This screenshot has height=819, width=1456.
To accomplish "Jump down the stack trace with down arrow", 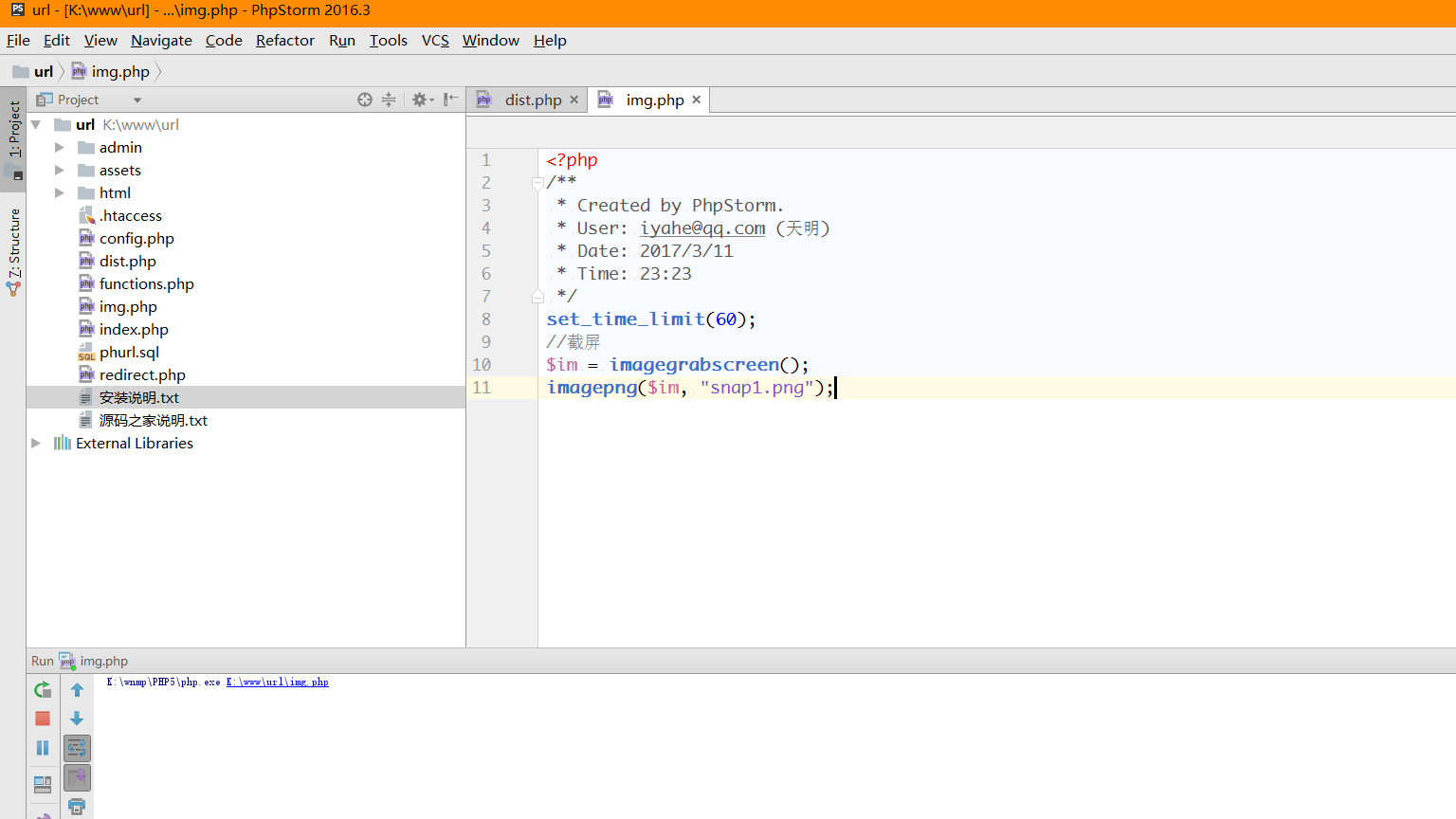I will coord(77,719).
